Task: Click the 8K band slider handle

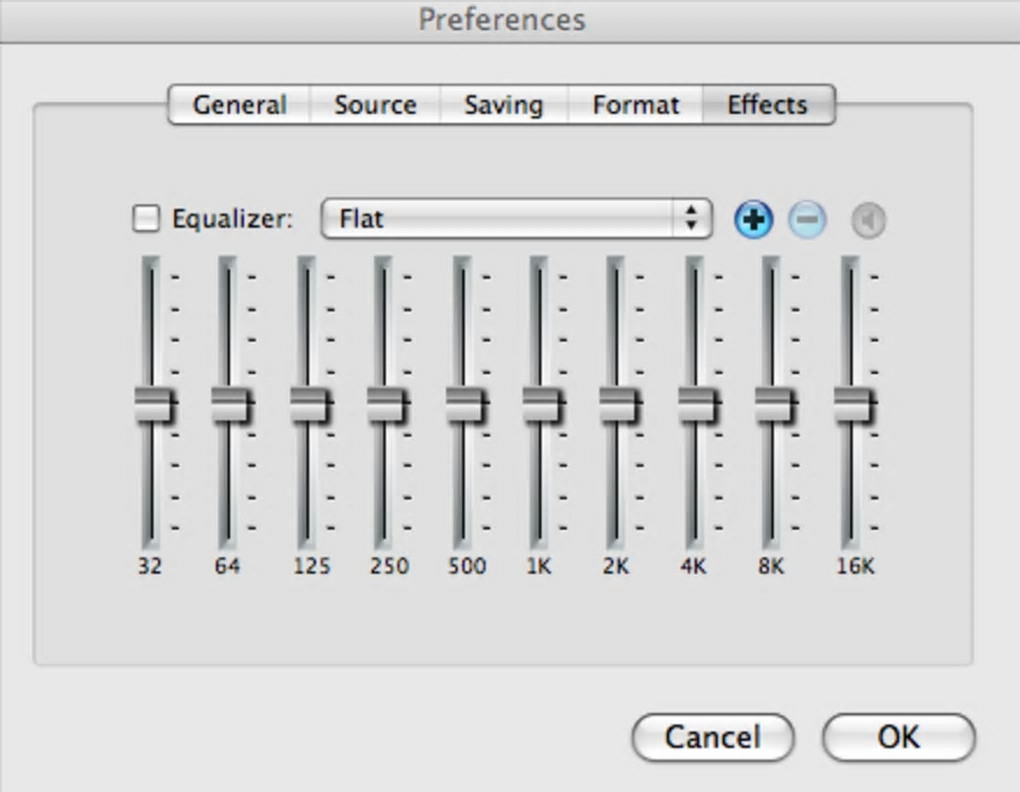Action: (x=773, y=406)
